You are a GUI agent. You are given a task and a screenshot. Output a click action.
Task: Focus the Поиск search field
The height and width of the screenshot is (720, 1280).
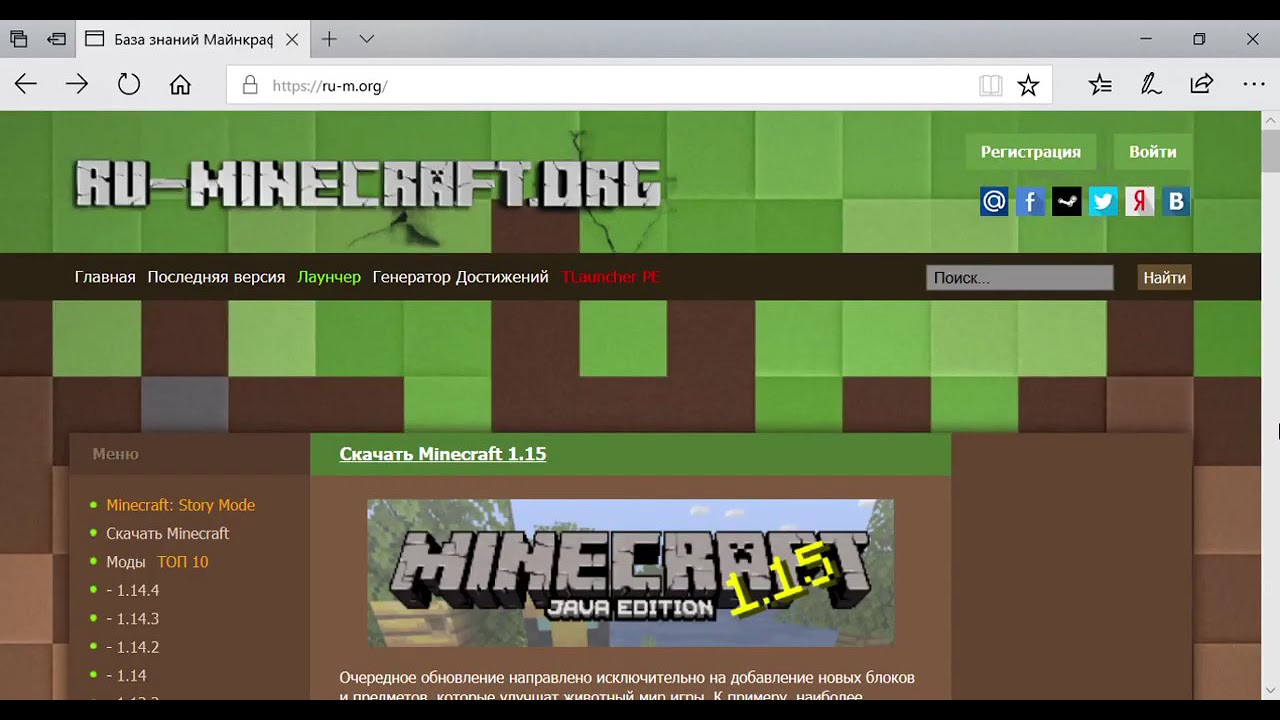click(1019, 278)
